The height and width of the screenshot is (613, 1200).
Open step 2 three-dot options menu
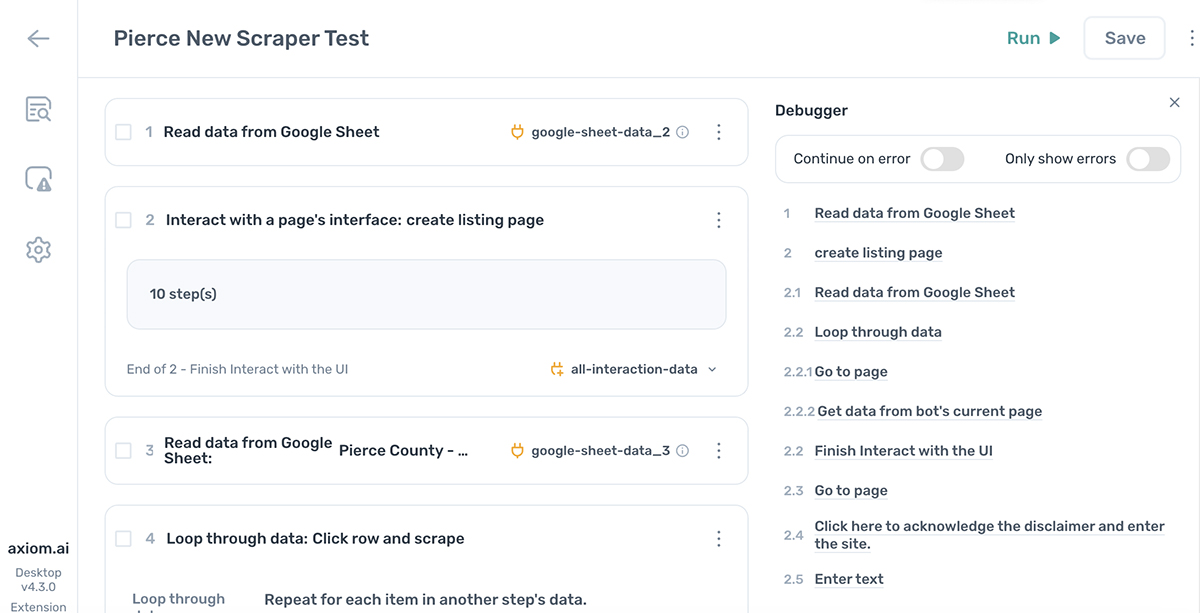coord(719,220)
